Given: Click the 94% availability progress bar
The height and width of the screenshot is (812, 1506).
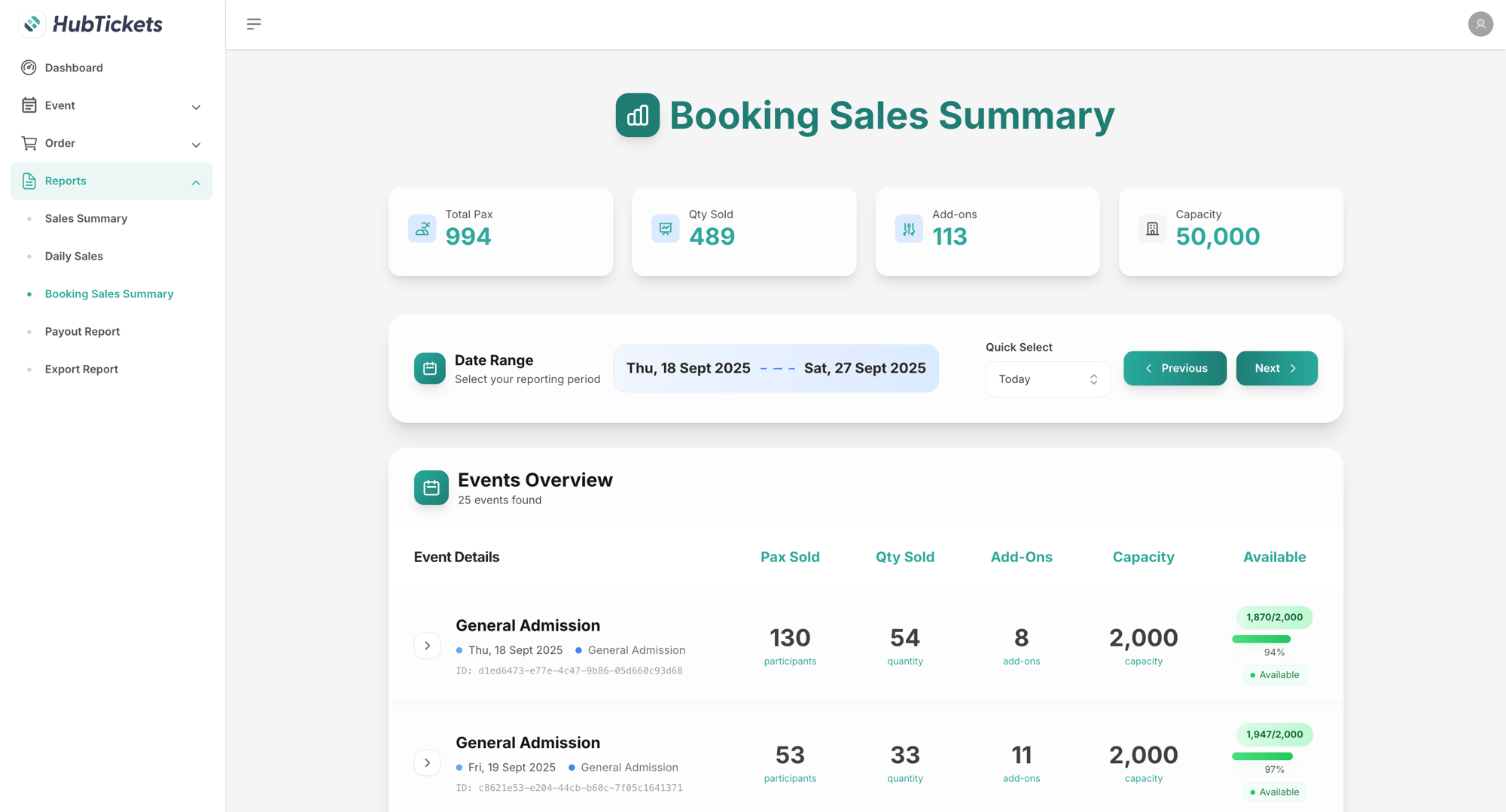Looking at the screenshot, I should [x=1262, y=639].
